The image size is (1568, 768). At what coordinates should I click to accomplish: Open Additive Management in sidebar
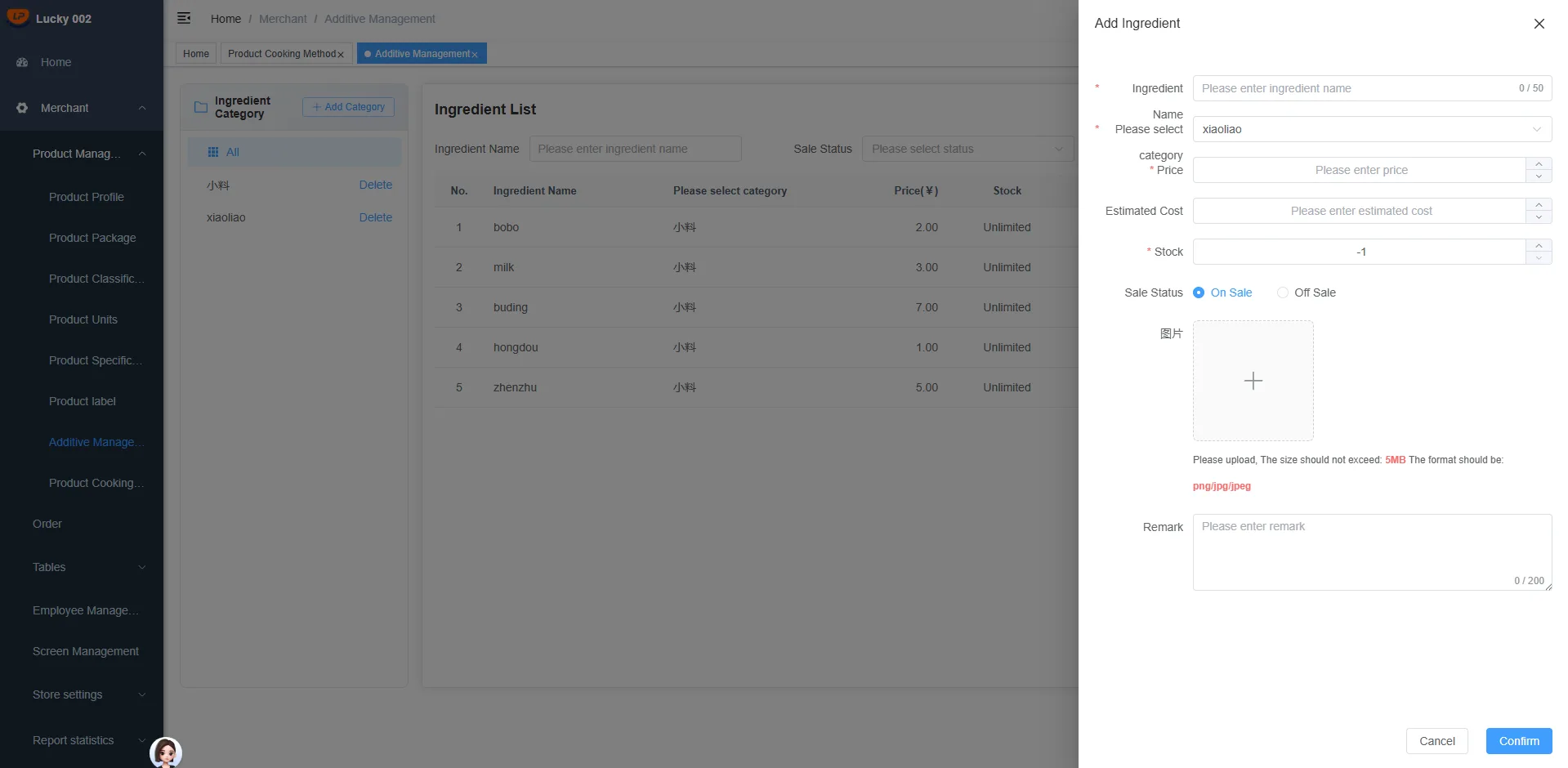click(96, 442)
